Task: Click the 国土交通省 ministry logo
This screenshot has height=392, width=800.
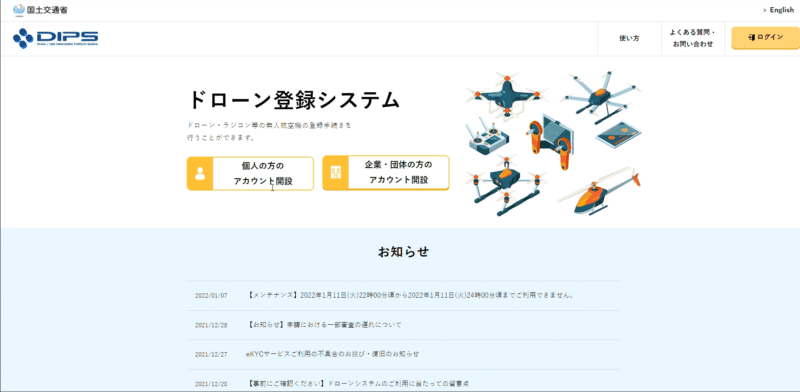Action: coord(40,10)
